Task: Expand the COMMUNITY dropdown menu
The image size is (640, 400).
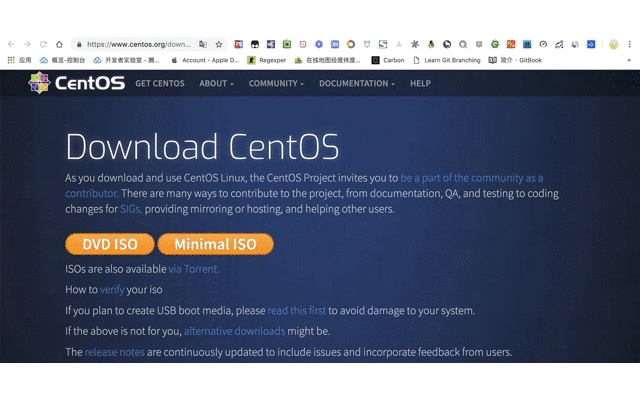Action: tap(276, 83)
